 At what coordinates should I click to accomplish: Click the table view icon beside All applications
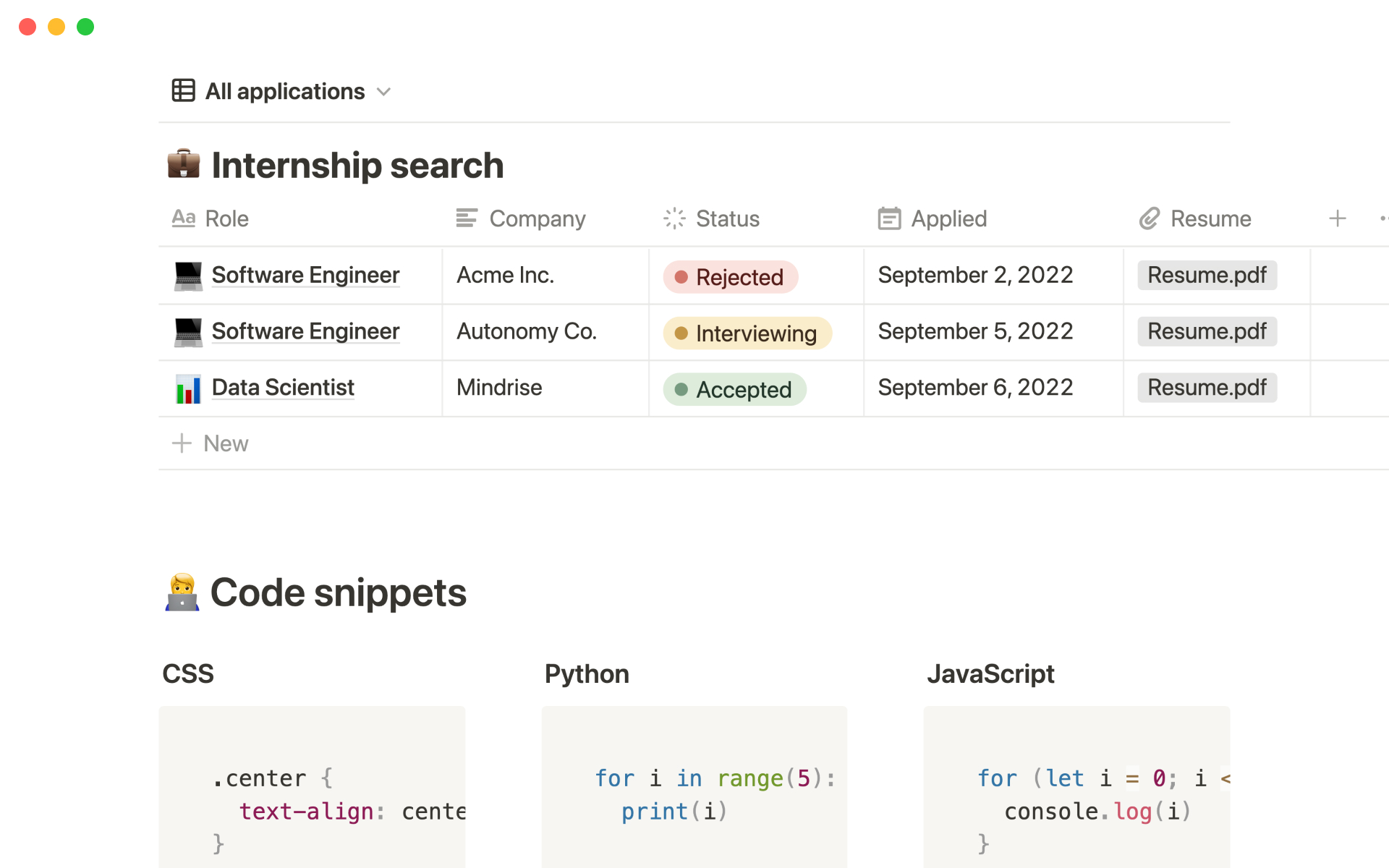183,90
